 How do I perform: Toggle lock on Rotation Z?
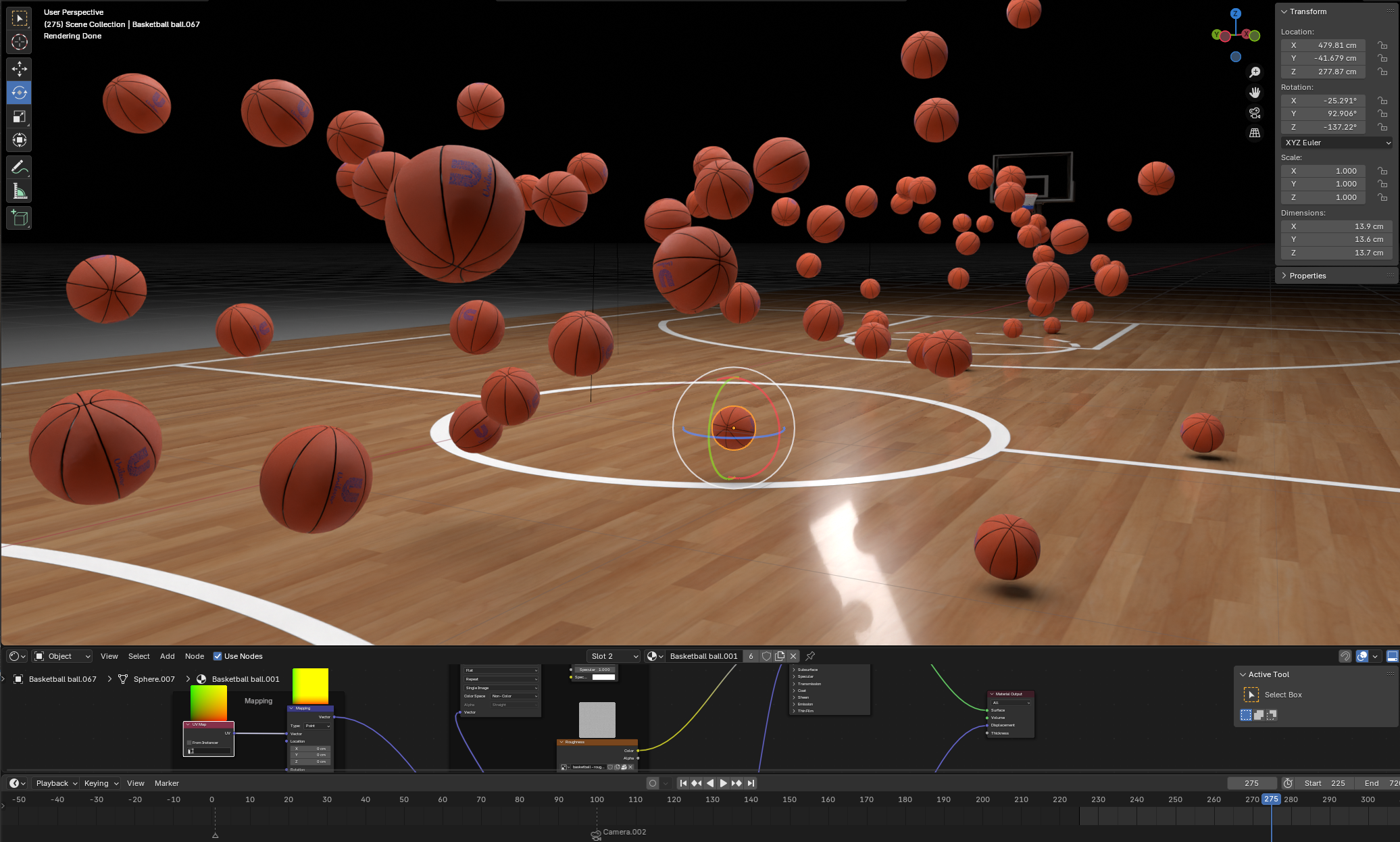pos(1382,127)
